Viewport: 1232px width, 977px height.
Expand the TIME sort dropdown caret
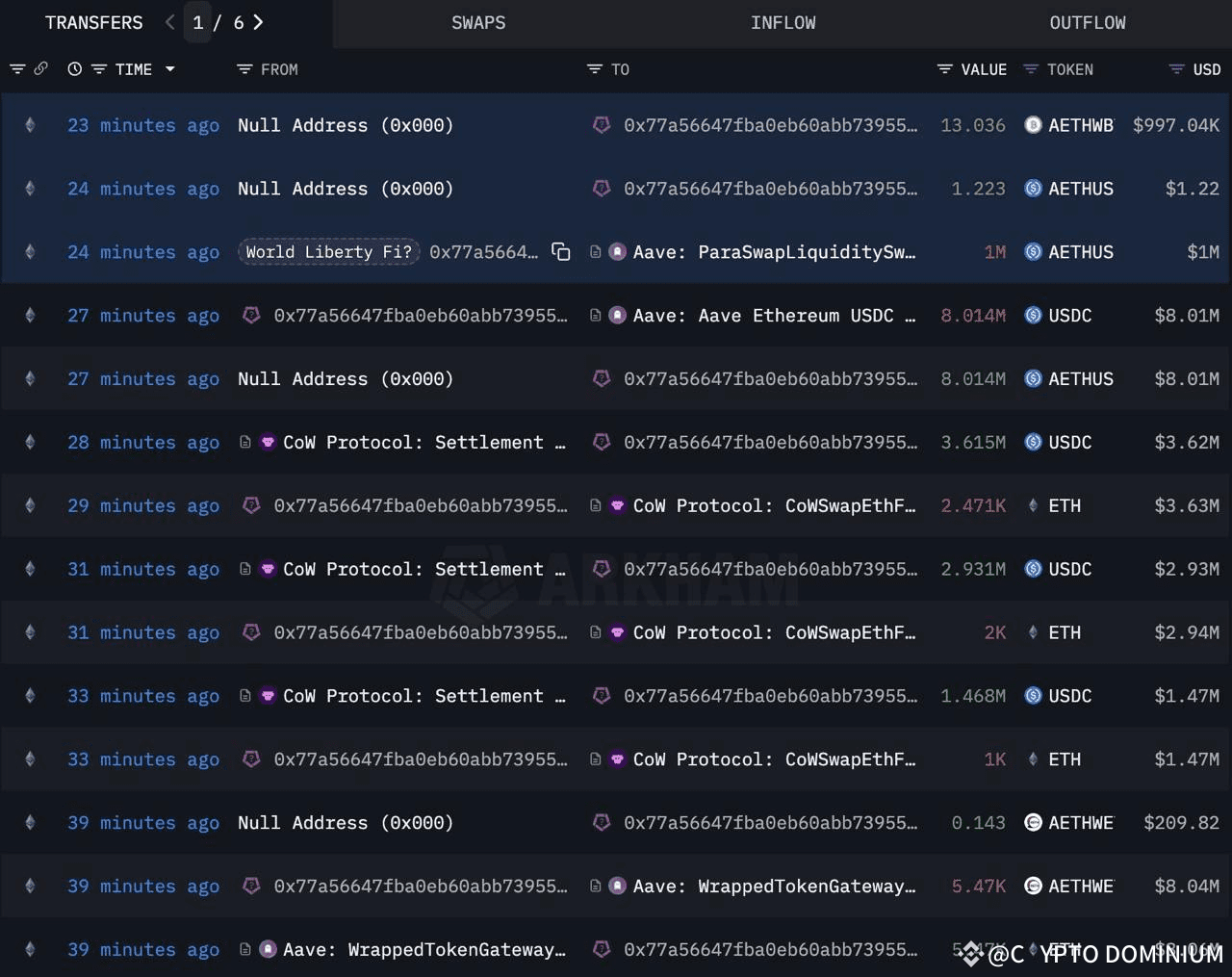point(170,69)
